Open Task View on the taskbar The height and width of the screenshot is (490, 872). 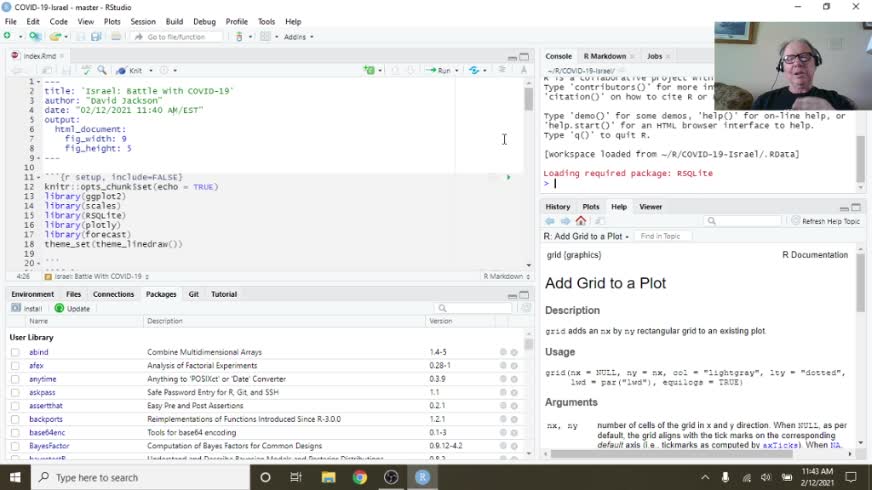[296, 477]
